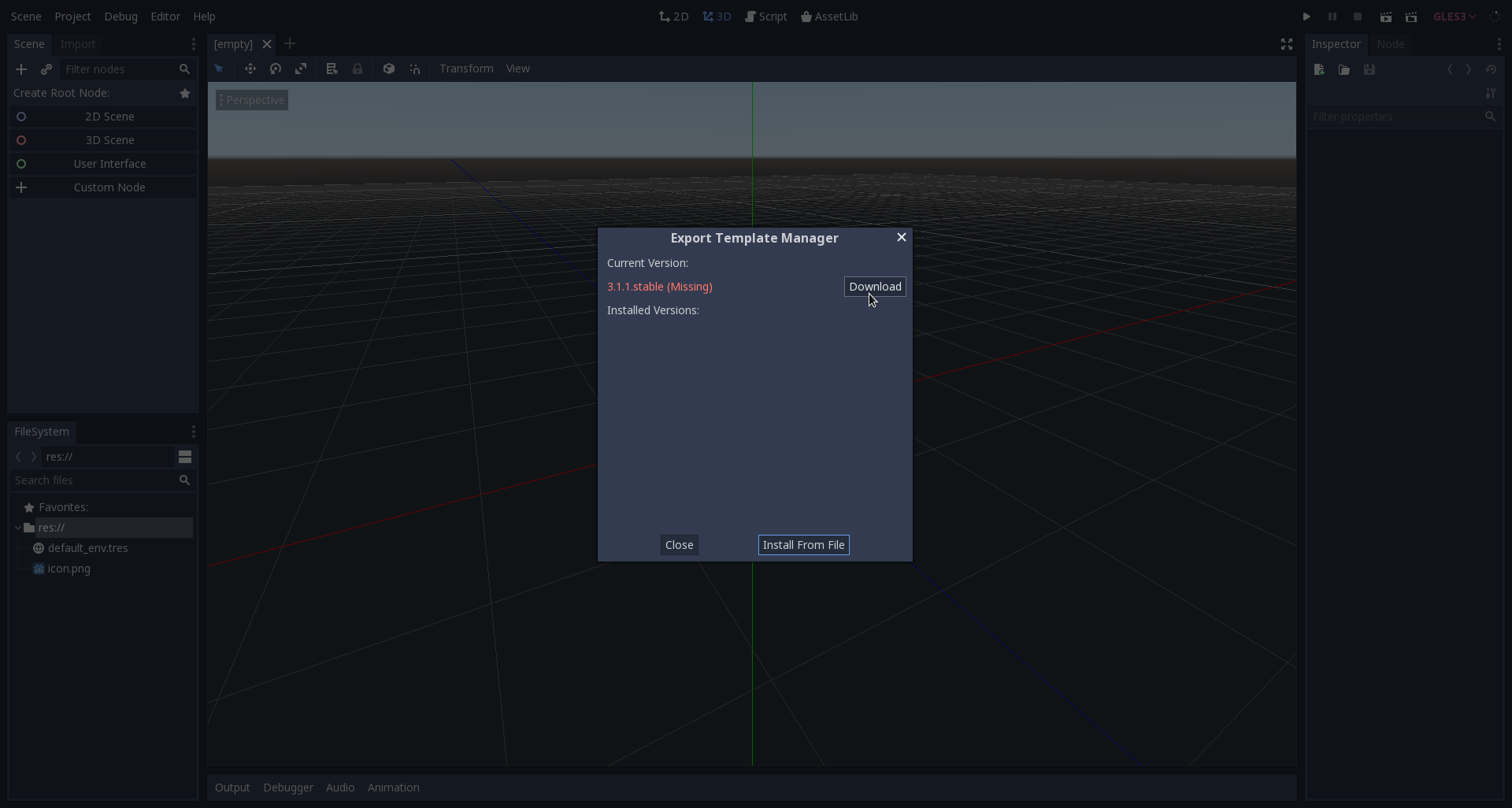Switch to the Import tab
The image size is (1512, 808).
78,44
